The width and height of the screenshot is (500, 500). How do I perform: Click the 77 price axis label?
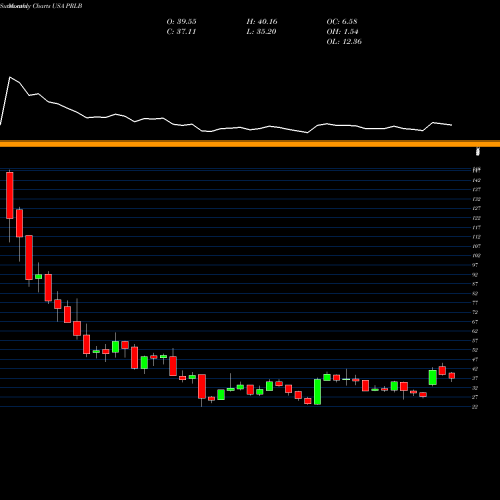[x=475, y=303]
